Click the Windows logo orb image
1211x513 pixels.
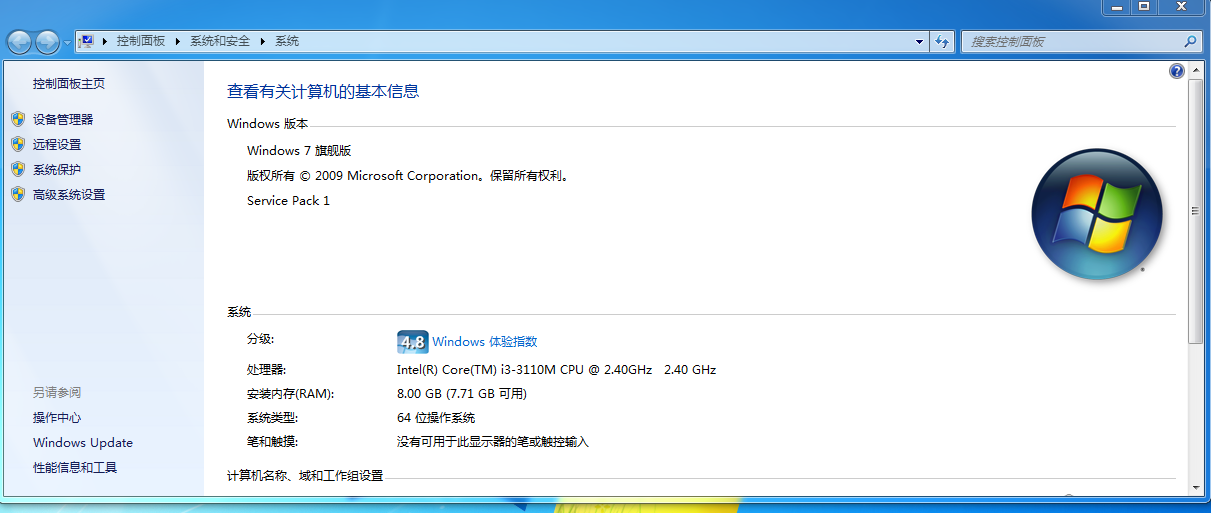[x=1096, y=214]
